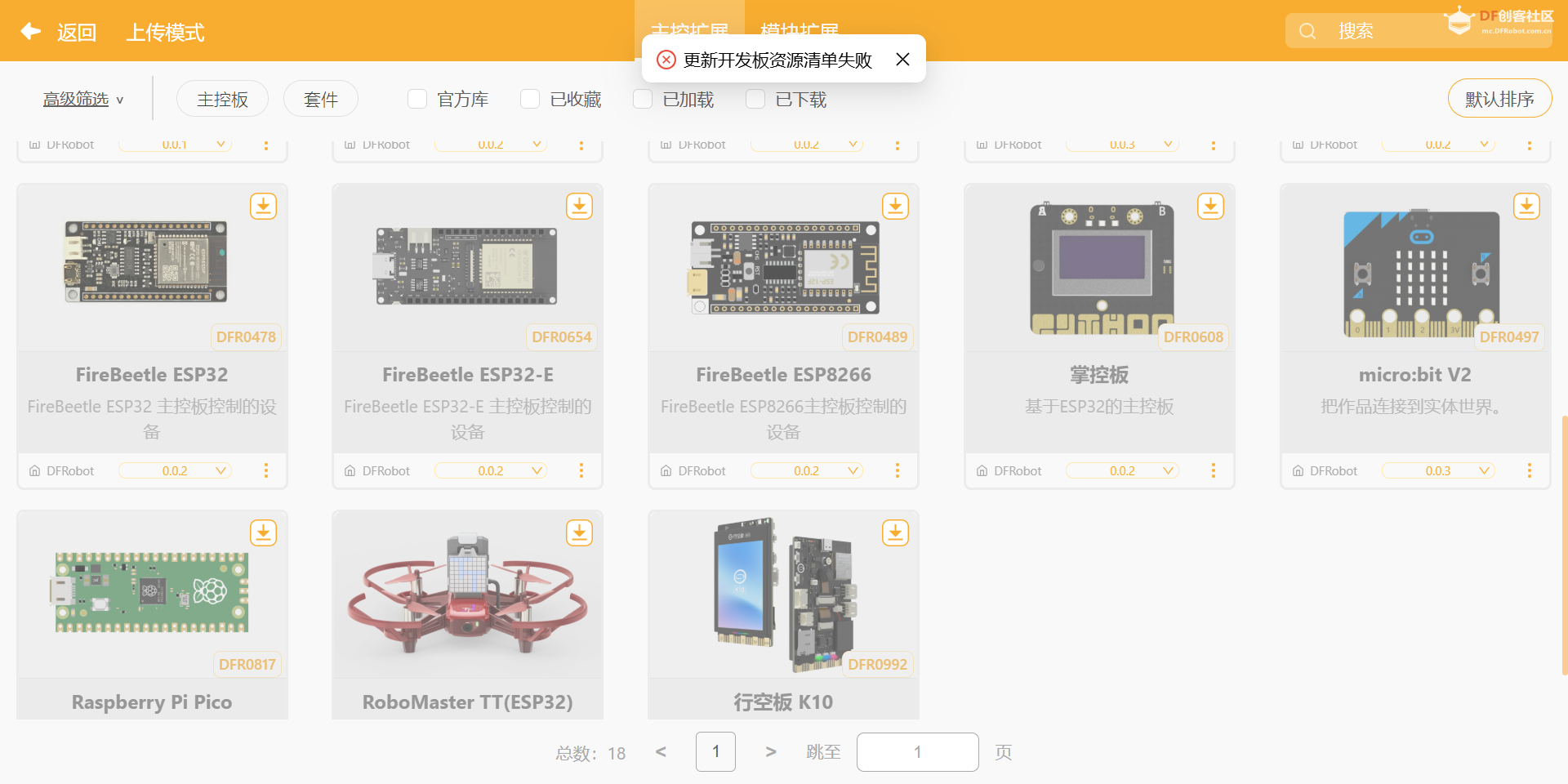Download the RoboMaster TT(ESP32) board
Viewport: 1568px width, 784px height.
click(579, 532)
